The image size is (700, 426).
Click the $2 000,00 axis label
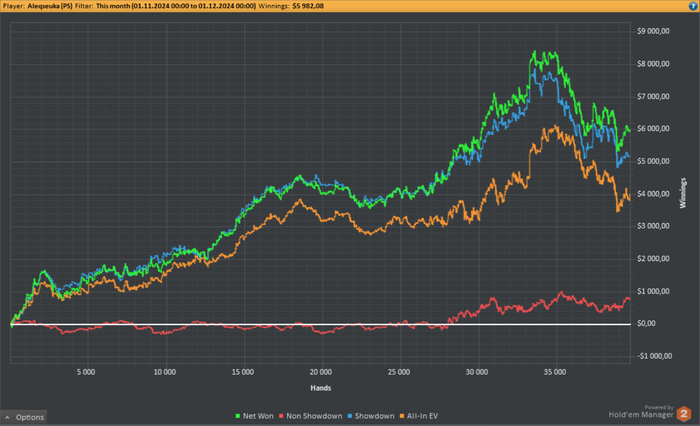click(653, 258)
